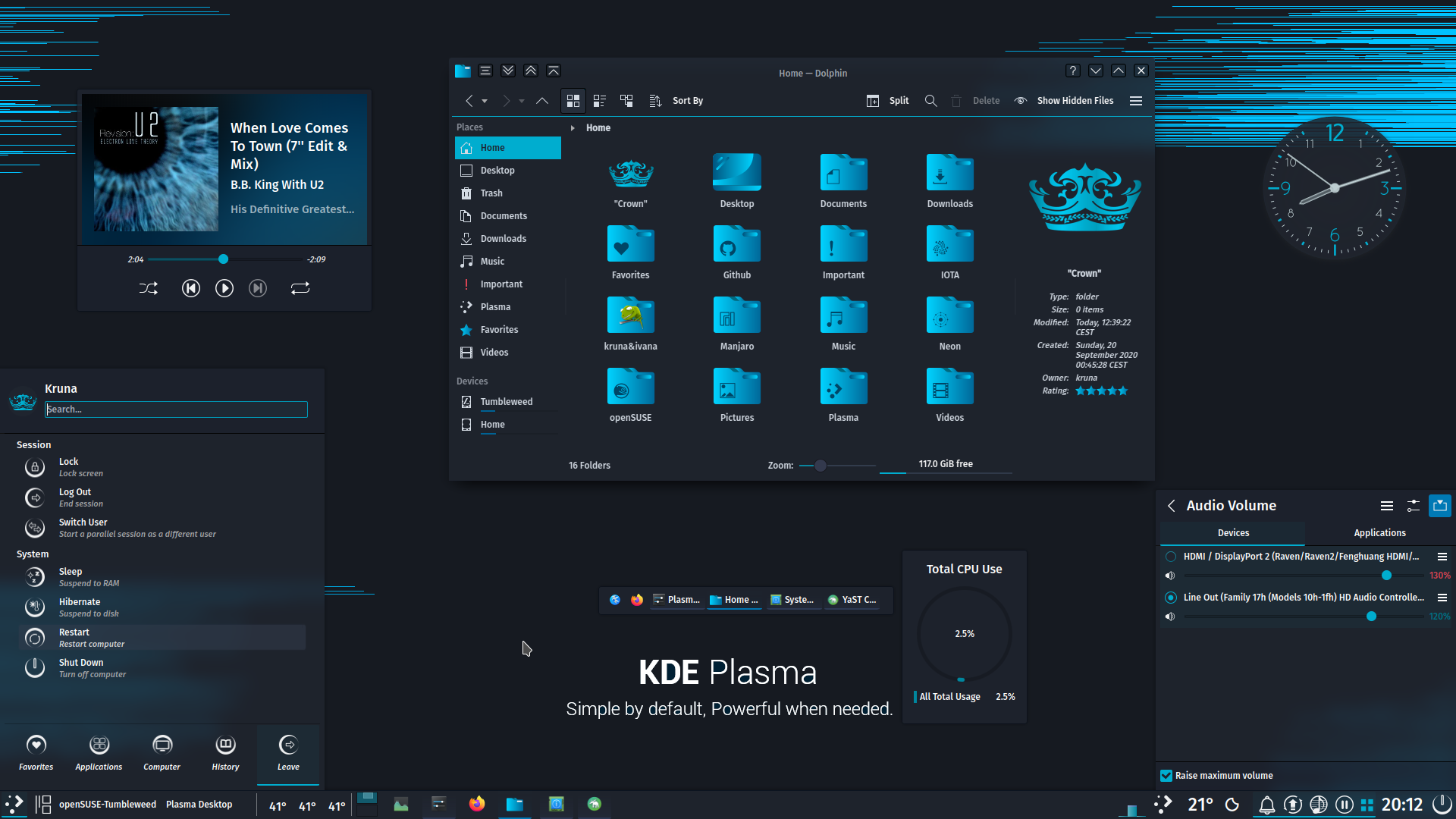Go back from Audio Volume panel
The image size is (1456, 819).
tap(1172, 506)
